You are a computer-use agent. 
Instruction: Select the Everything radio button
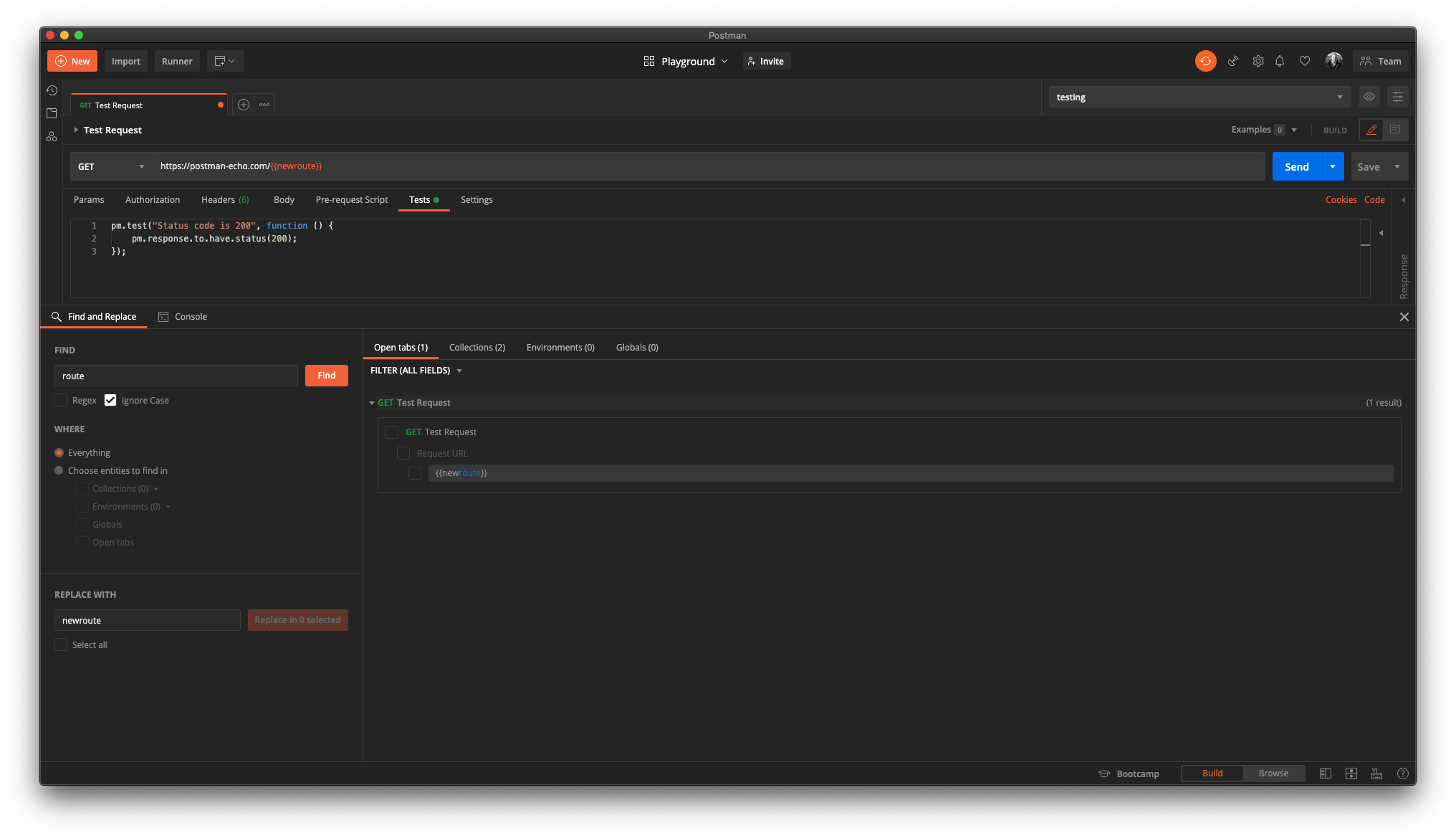[x=59, y=452]
